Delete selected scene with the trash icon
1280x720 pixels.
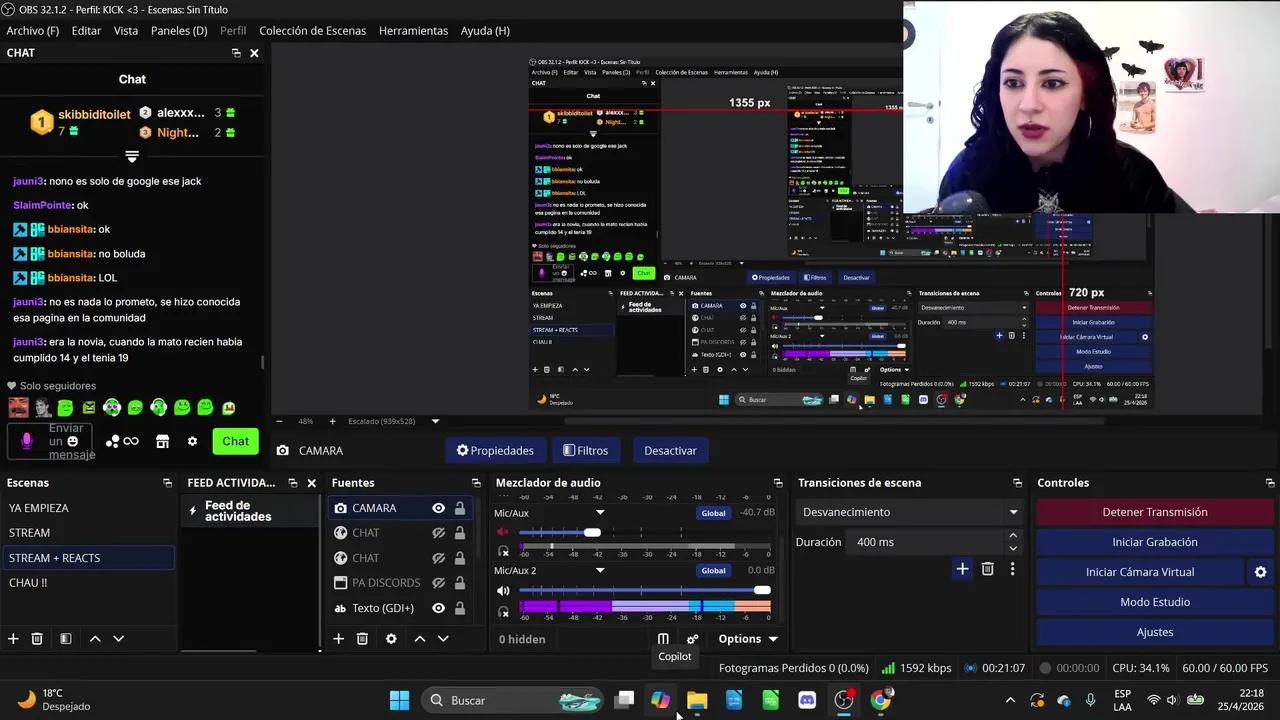point(37,639)
